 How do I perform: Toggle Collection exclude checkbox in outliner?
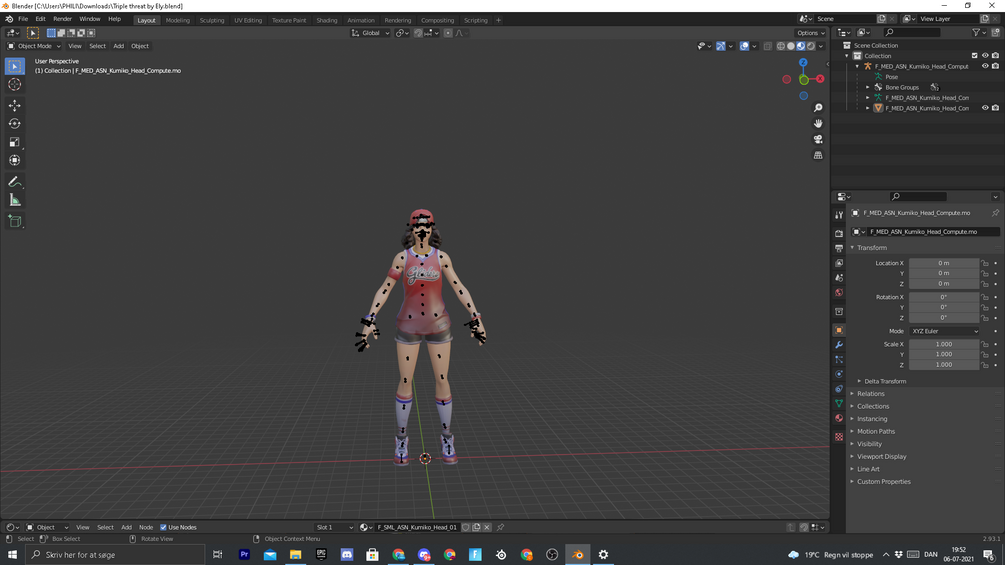(975, 56)
